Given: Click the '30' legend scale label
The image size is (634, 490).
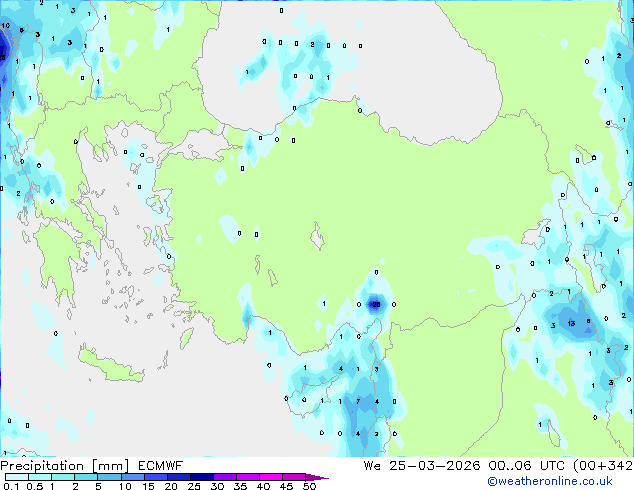Looking at the screenshot, I should tap(217, 486).
